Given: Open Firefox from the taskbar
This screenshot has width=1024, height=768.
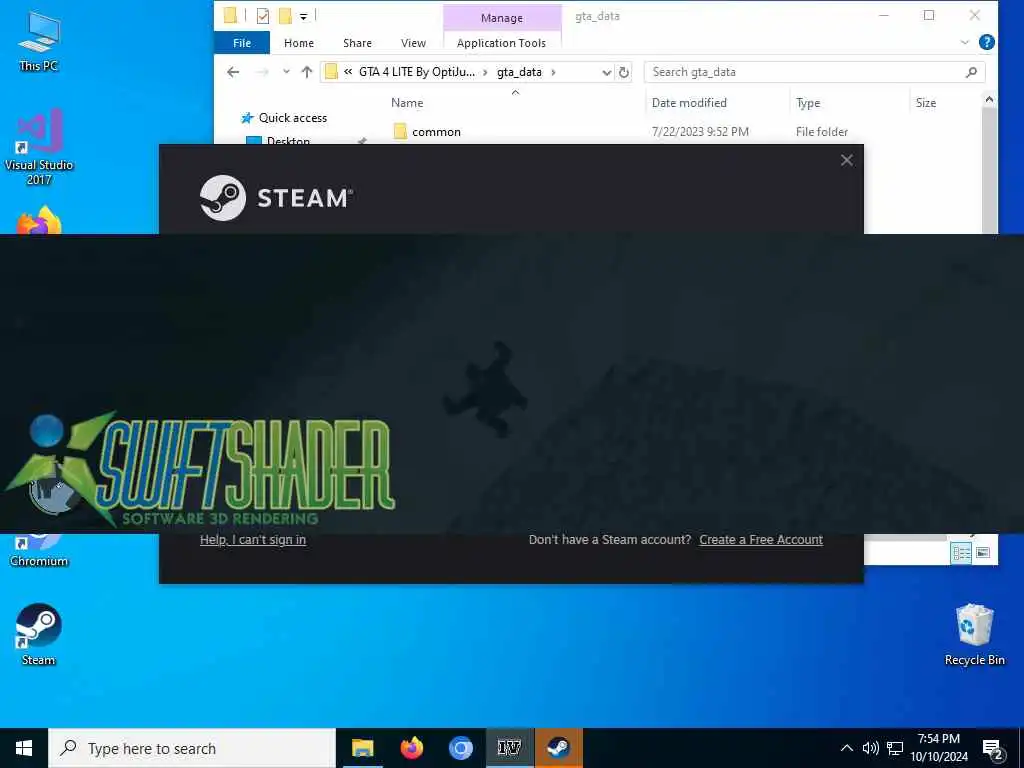Looking at the screenshot, I should tap(411, 748).
